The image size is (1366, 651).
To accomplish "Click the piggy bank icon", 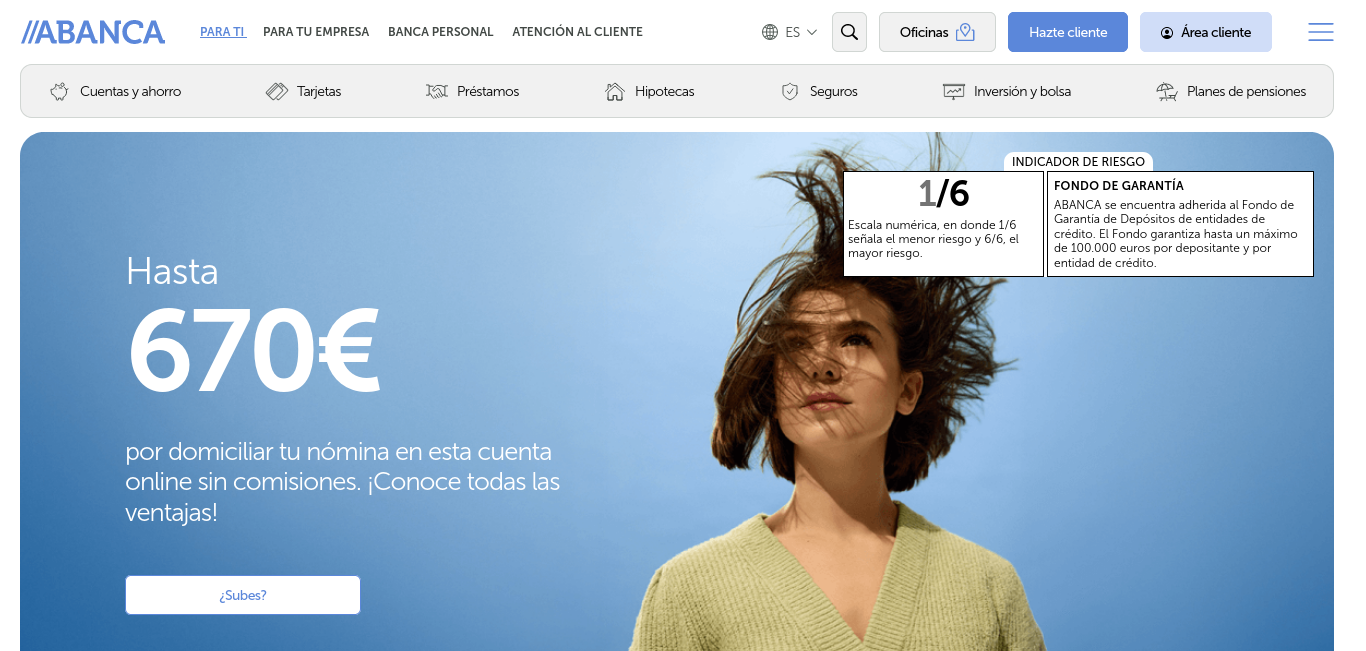I will (60, 91).
